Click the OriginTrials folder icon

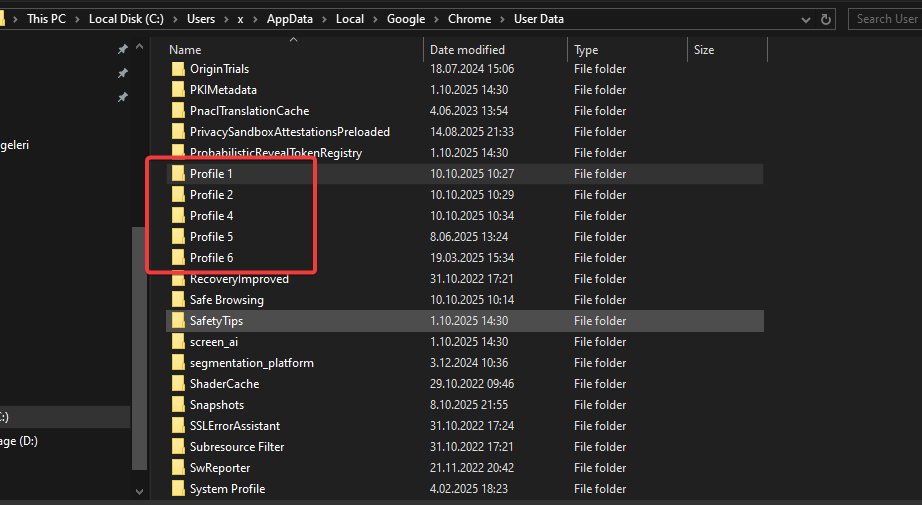[x=179, y=69]
